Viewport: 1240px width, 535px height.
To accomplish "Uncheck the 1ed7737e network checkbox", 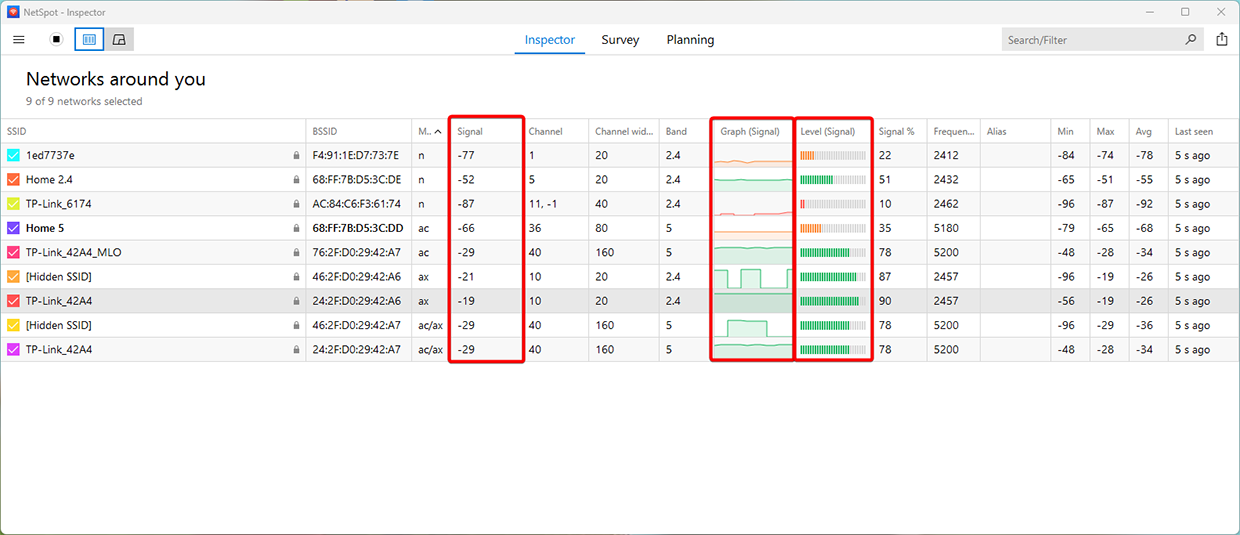I will click(x=13, y=156).
